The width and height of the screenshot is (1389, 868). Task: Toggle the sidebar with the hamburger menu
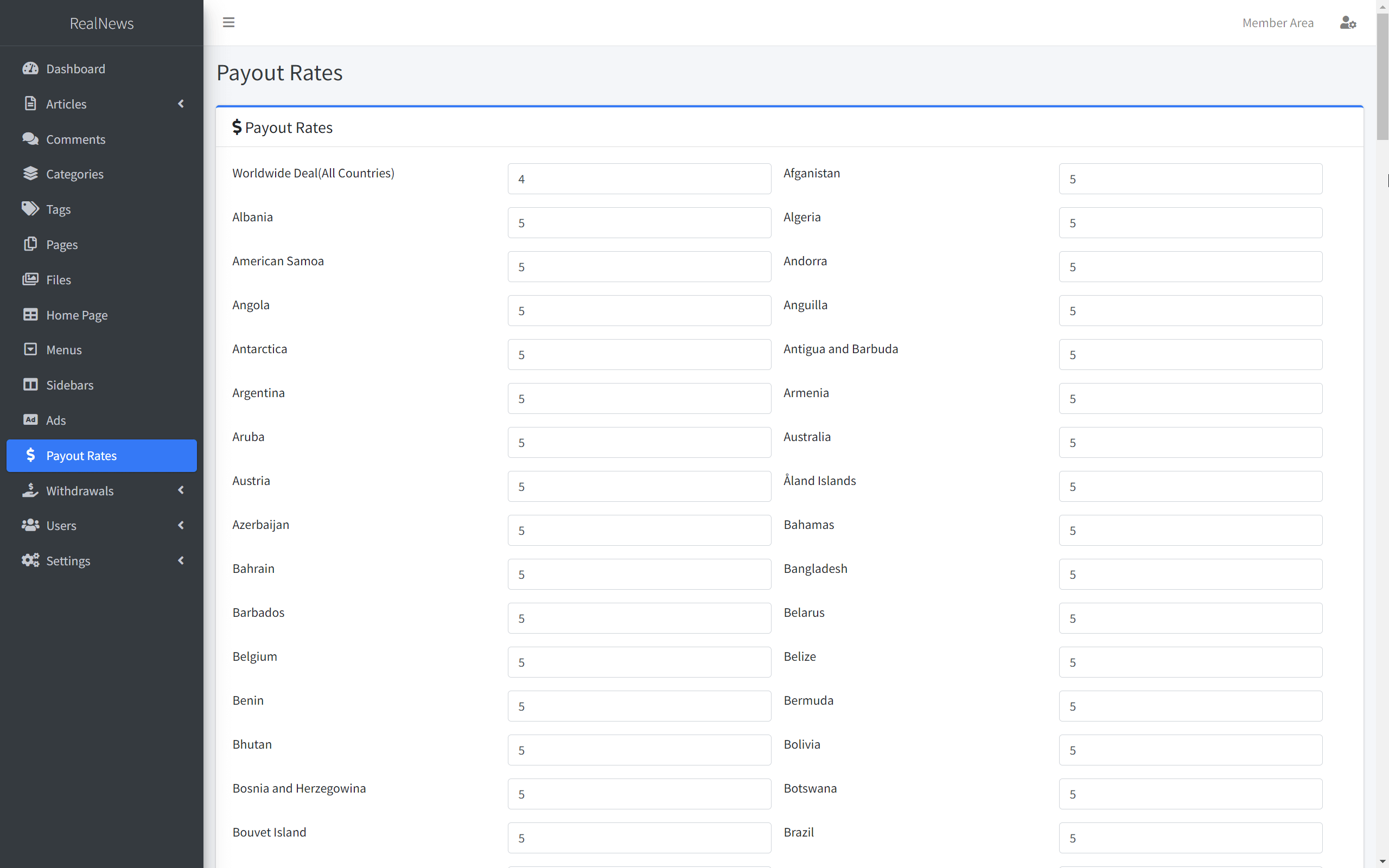[228, 22]
